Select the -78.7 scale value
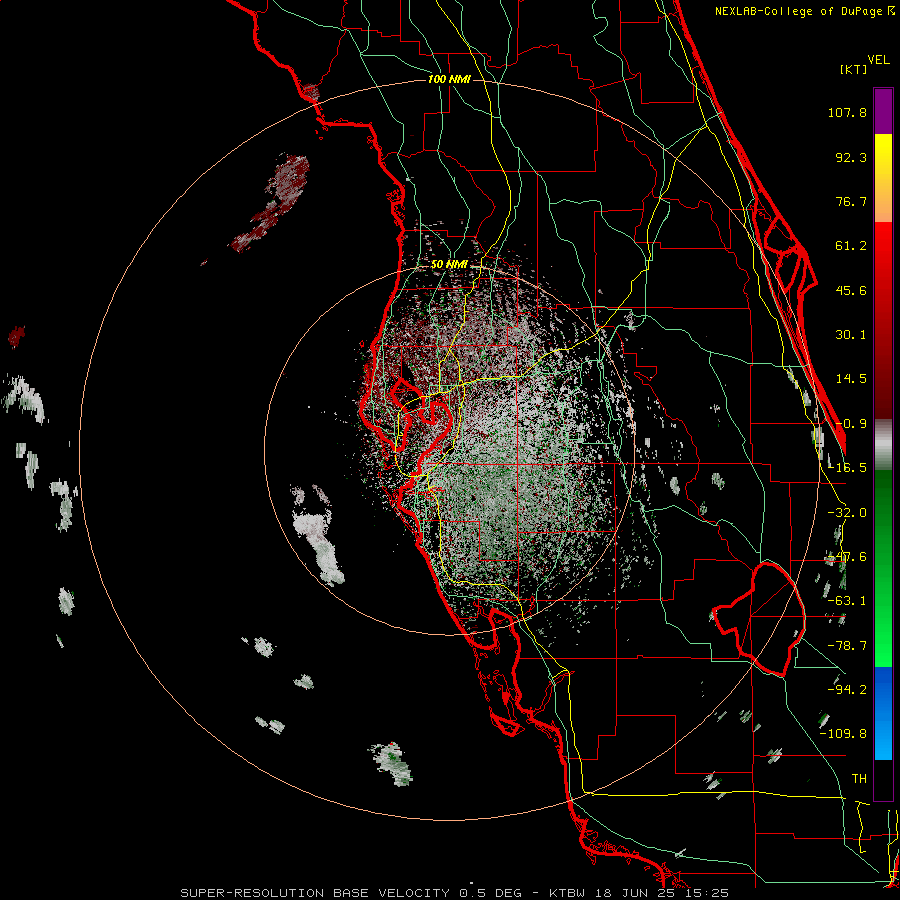 coord(847,646)
